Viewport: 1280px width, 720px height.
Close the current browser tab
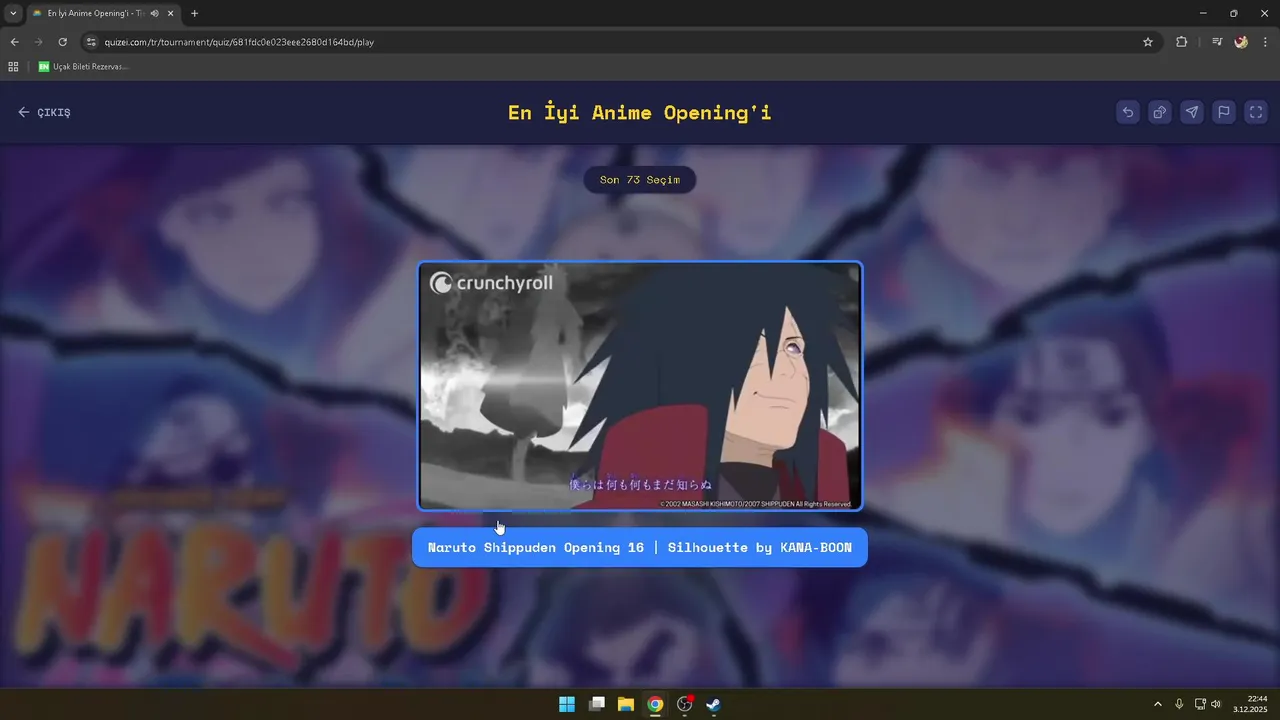pyautogui.click(x=171, y=13)
